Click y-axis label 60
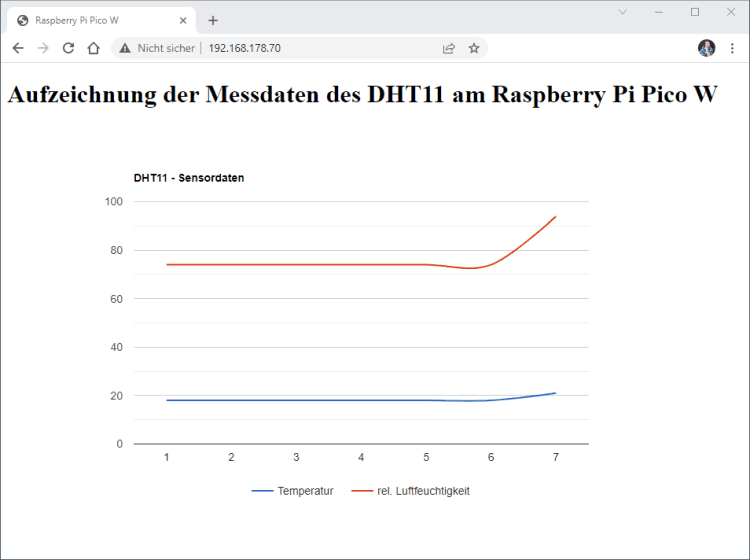 click(x=117, y=299)
